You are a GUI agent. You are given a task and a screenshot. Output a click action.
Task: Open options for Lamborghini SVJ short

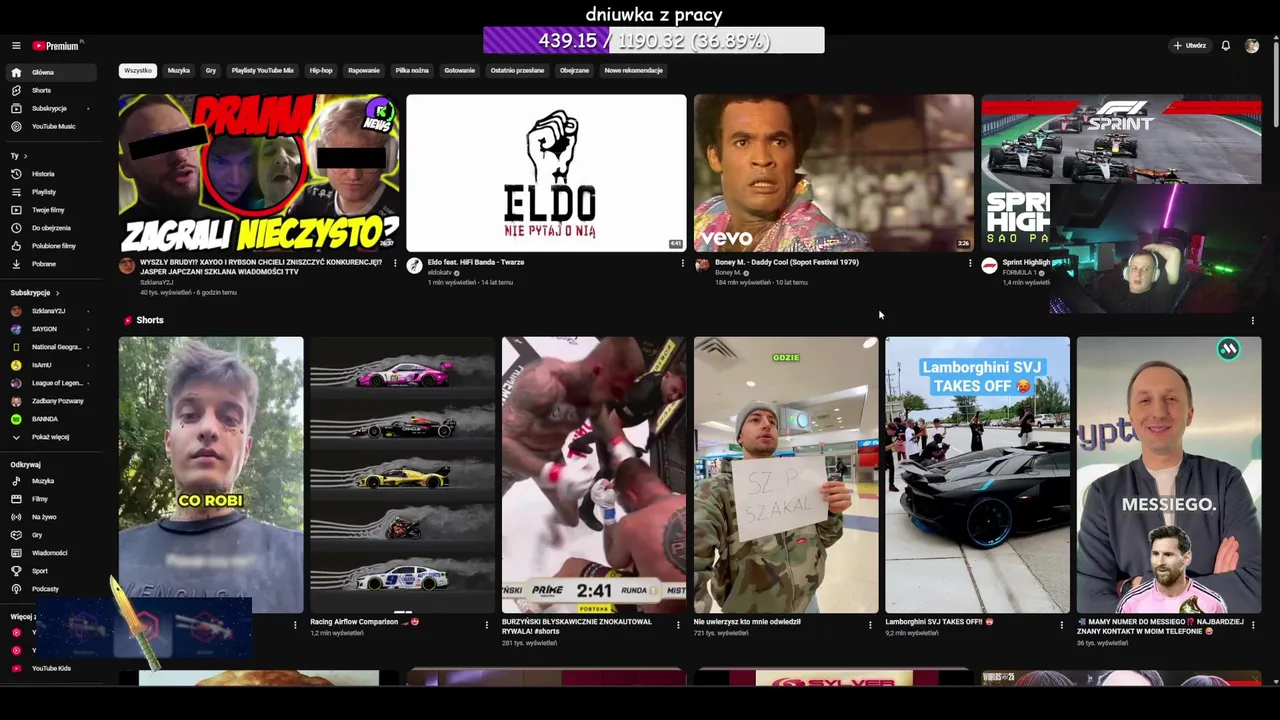coord(1062,625)
